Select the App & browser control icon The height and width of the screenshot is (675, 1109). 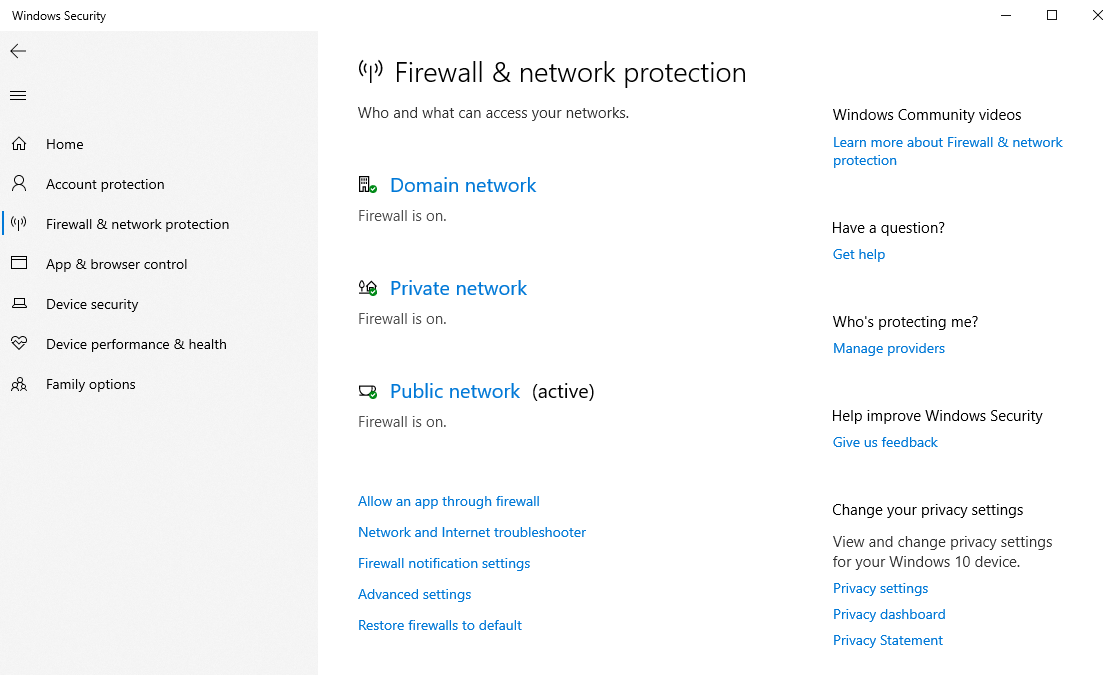click(x=19, y=264)
